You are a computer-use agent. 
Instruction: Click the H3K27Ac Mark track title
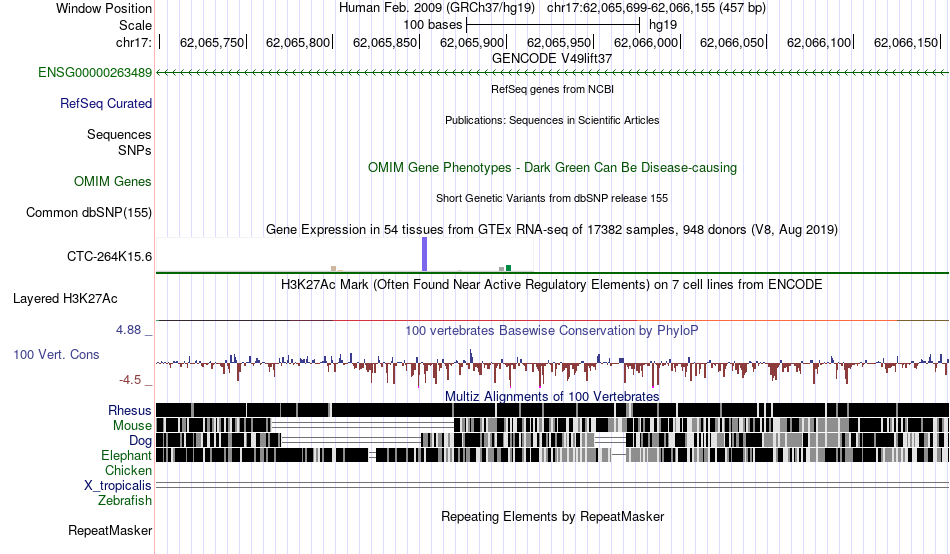tap(552, 285)
